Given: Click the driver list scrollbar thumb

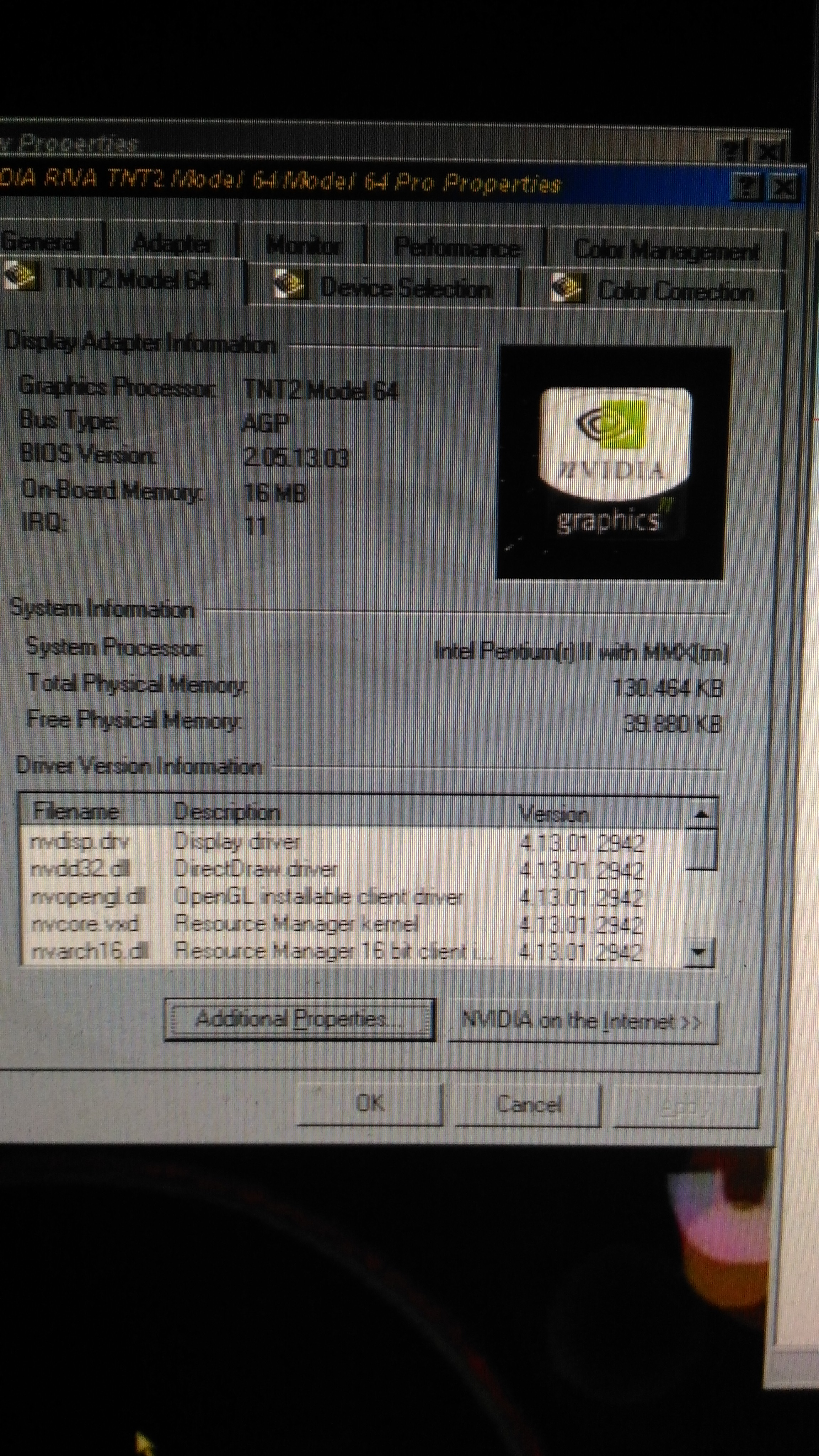Looking at the screenshot, I should tap(701, 849).
